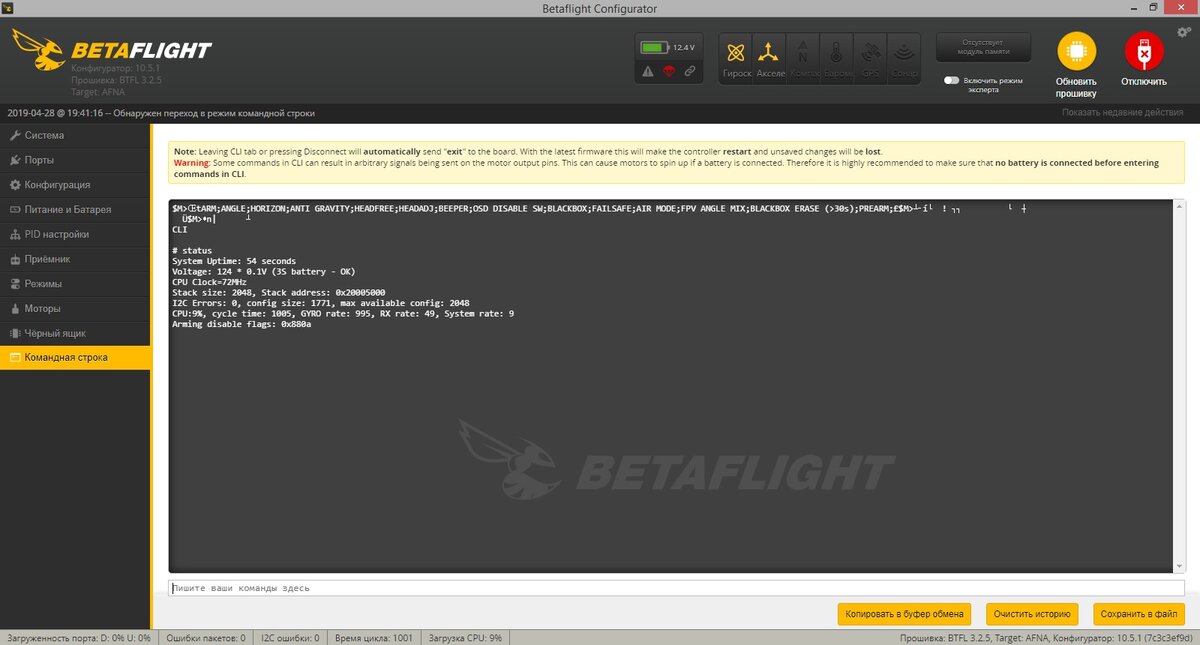Click the receiver icon beside Приёмник

15,259
